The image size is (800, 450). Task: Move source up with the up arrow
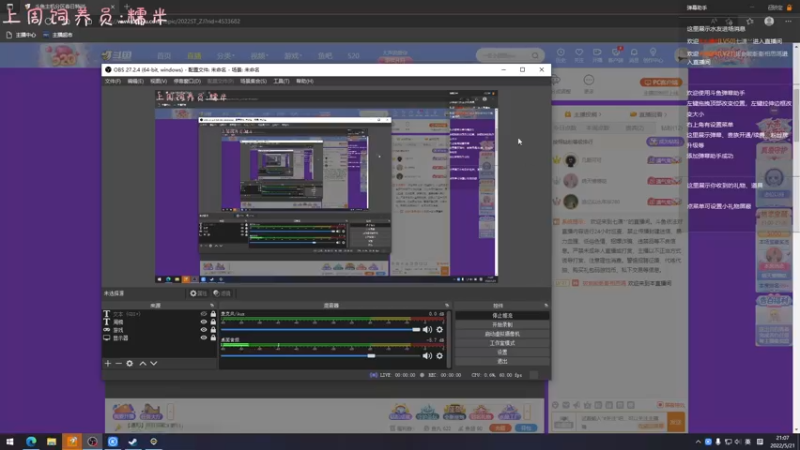(143, 363)
